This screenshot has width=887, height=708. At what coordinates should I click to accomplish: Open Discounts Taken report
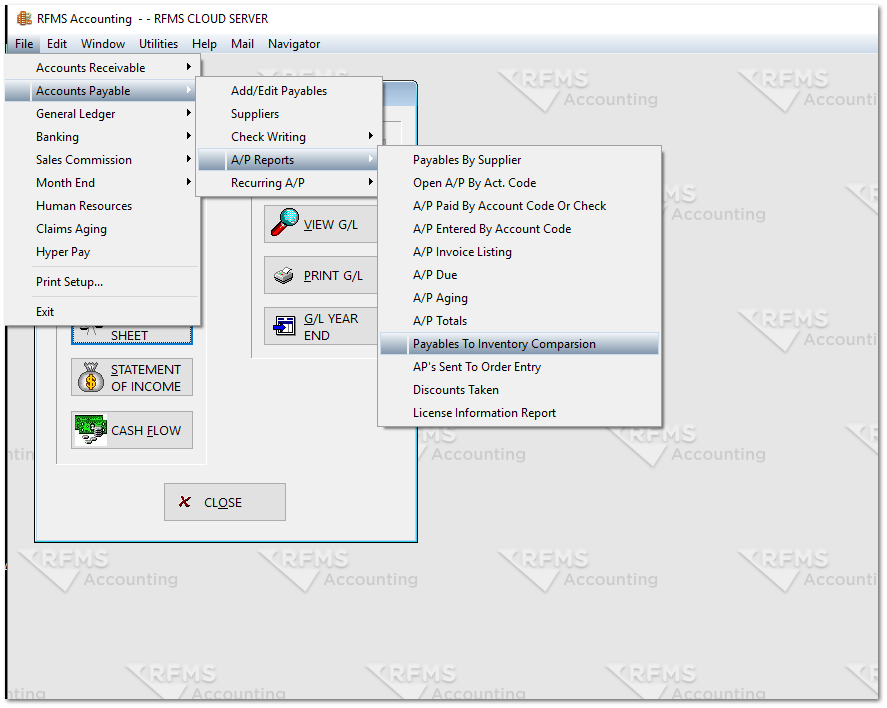click(519, 390)
